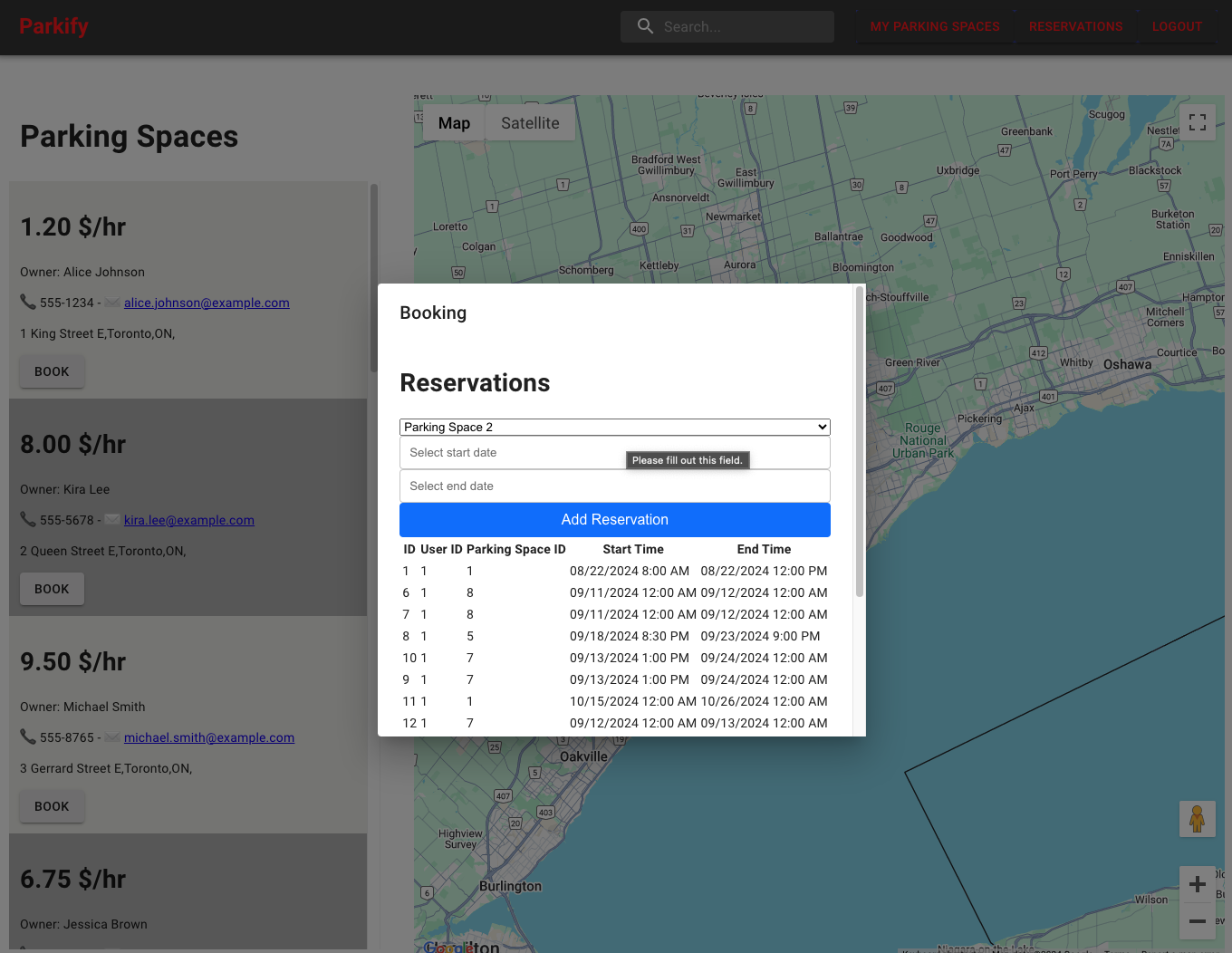Go to Reservations in the navbar
Image resolution: width=1232 pixels, height=953 pixels.
pos(1075,26)
